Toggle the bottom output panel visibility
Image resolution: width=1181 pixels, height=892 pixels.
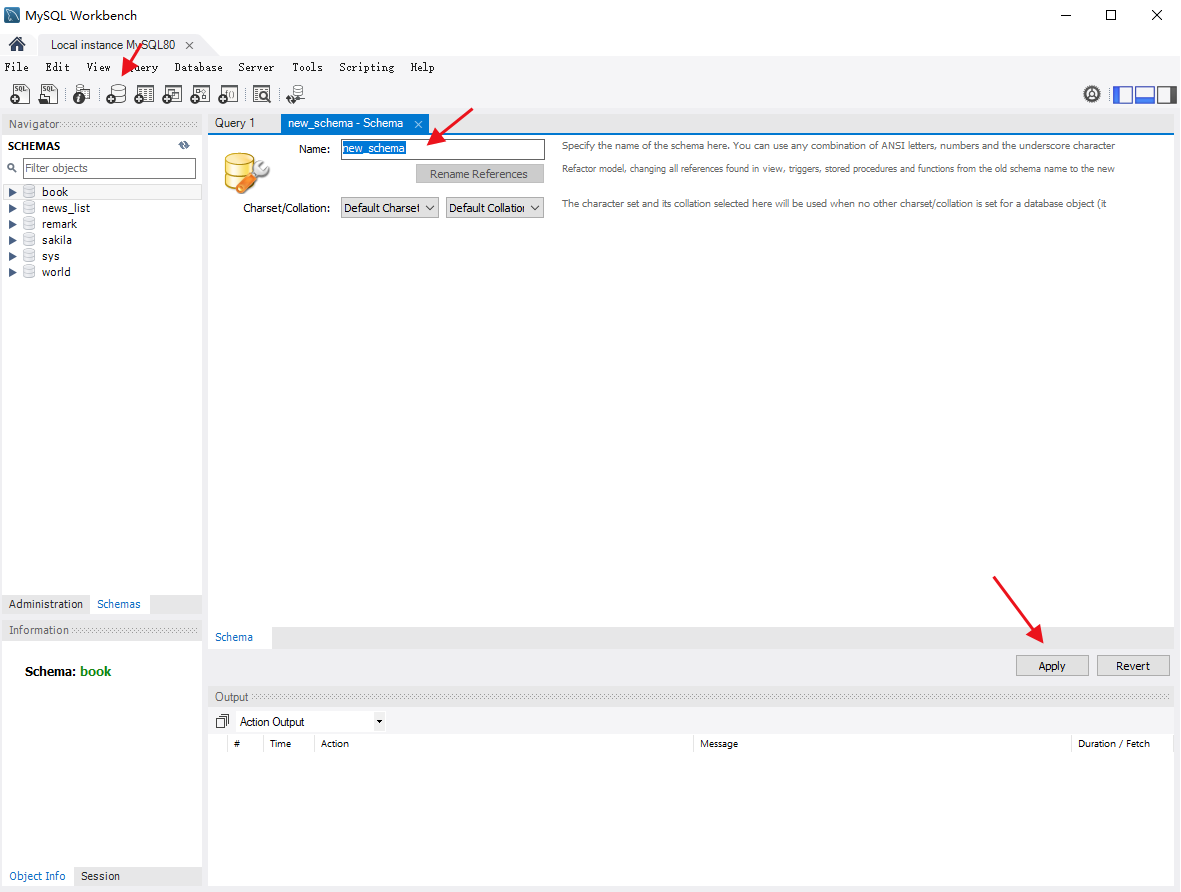[1145, 94]
